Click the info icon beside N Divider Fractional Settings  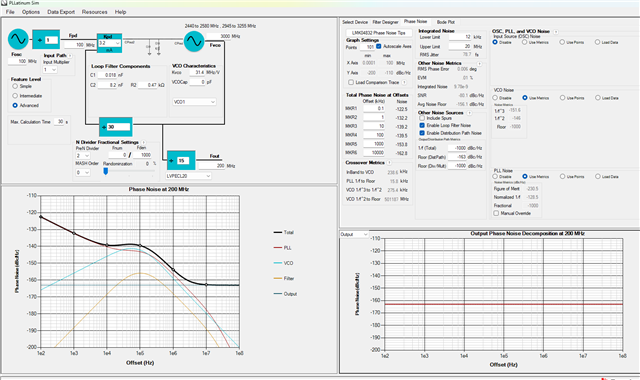144,142
